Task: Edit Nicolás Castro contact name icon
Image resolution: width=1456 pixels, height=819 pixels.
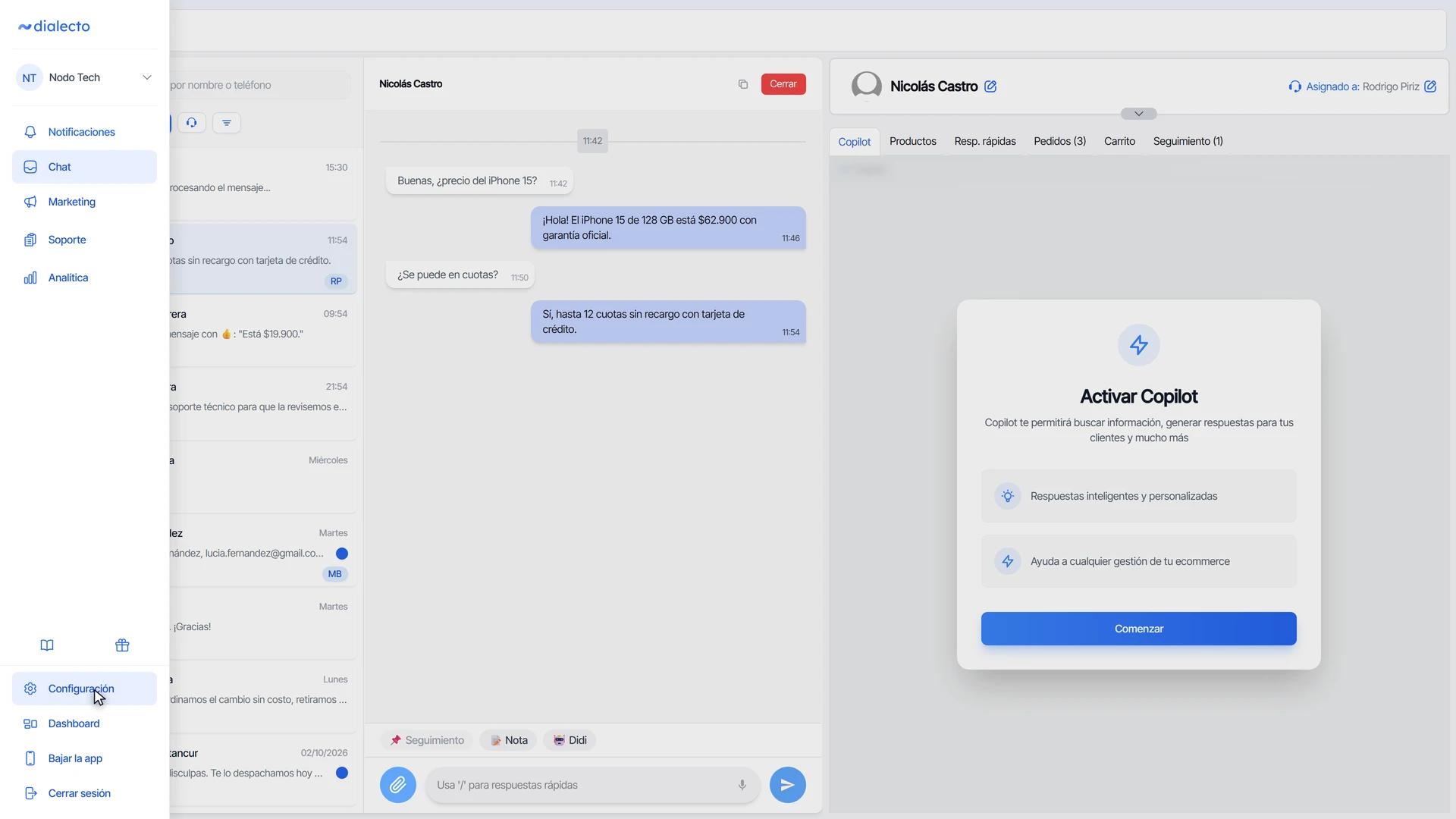Action: (x=990, y=86)
